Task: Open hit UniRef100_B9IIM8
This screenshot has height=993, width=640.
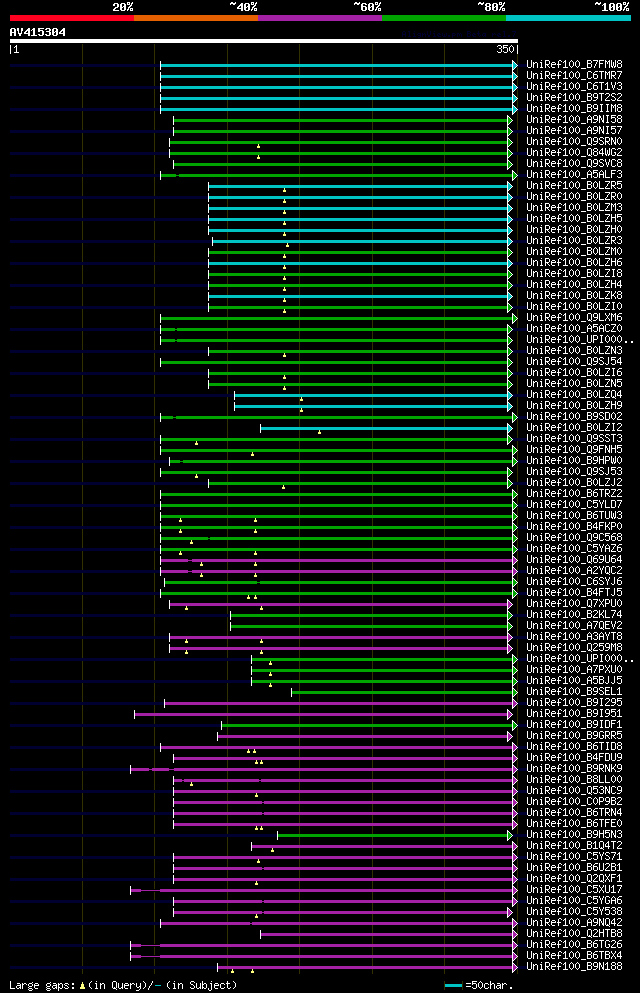Action: pos(574,108)
